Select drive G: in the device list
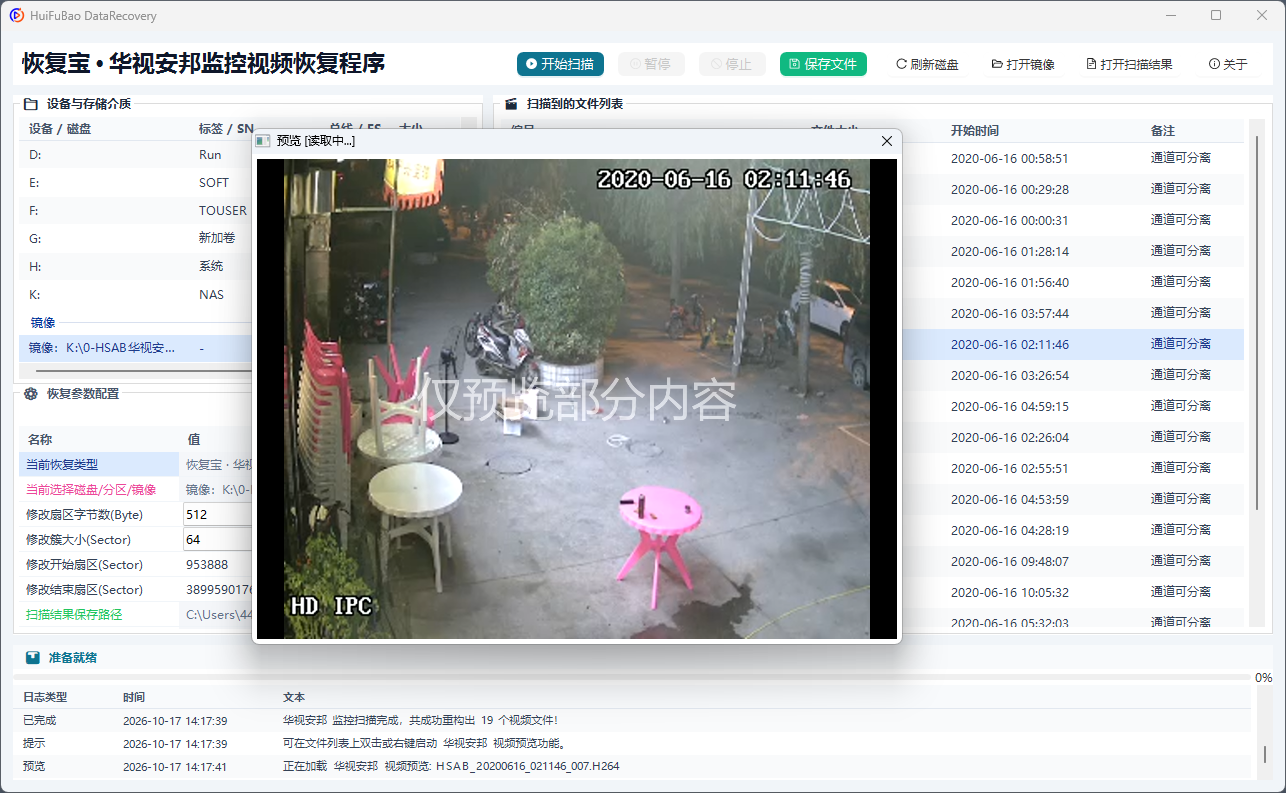The width and height of the screenshot is (1286, 793). tap(135, 239)
